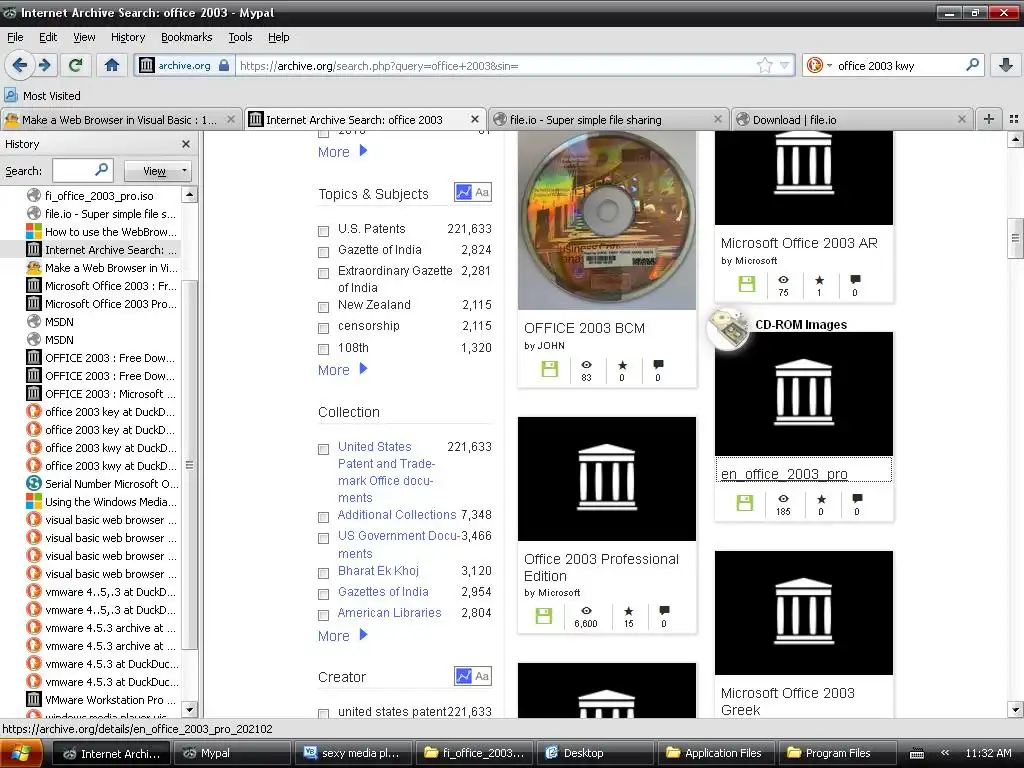Toggle Aa sort icon for Creator section

click(482, 677)
